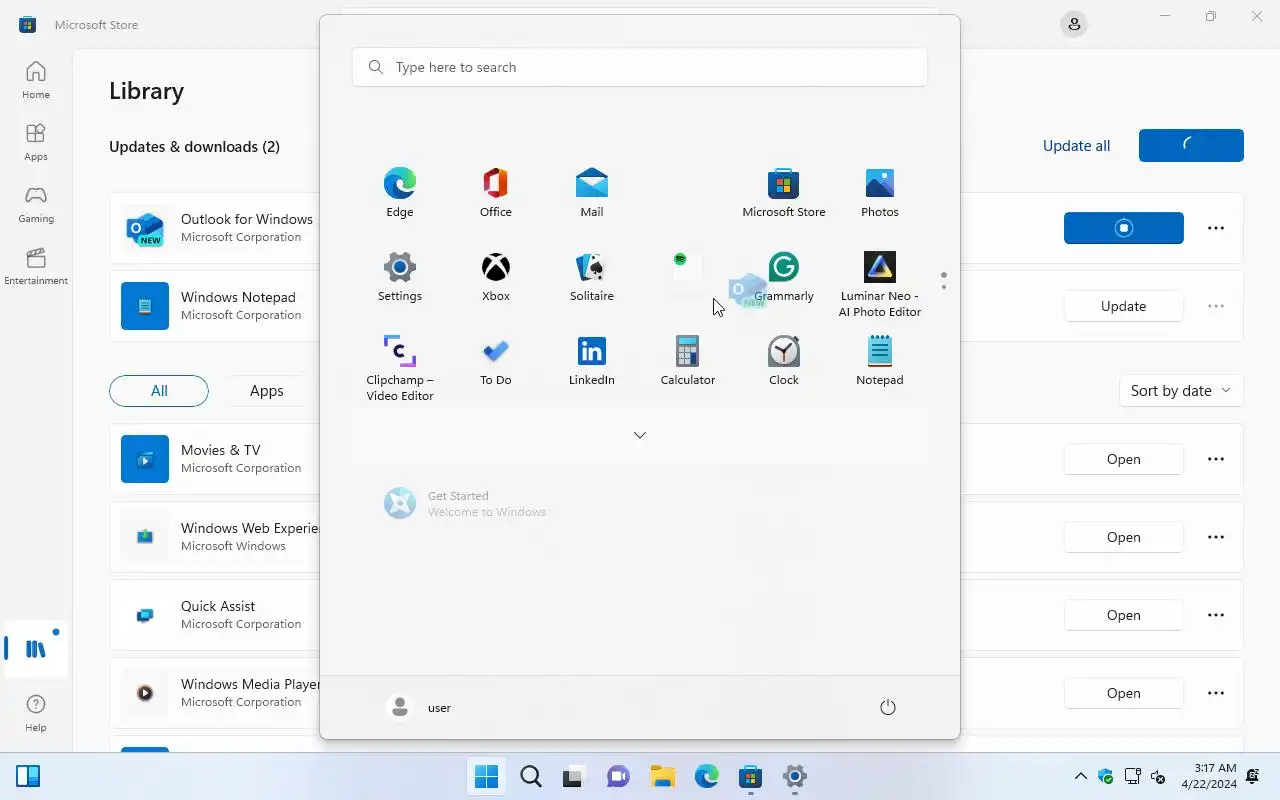The height and width of the screenshot is (800, 1280).
Task: Open the Chat icon on taskbar
Action: 618,776
